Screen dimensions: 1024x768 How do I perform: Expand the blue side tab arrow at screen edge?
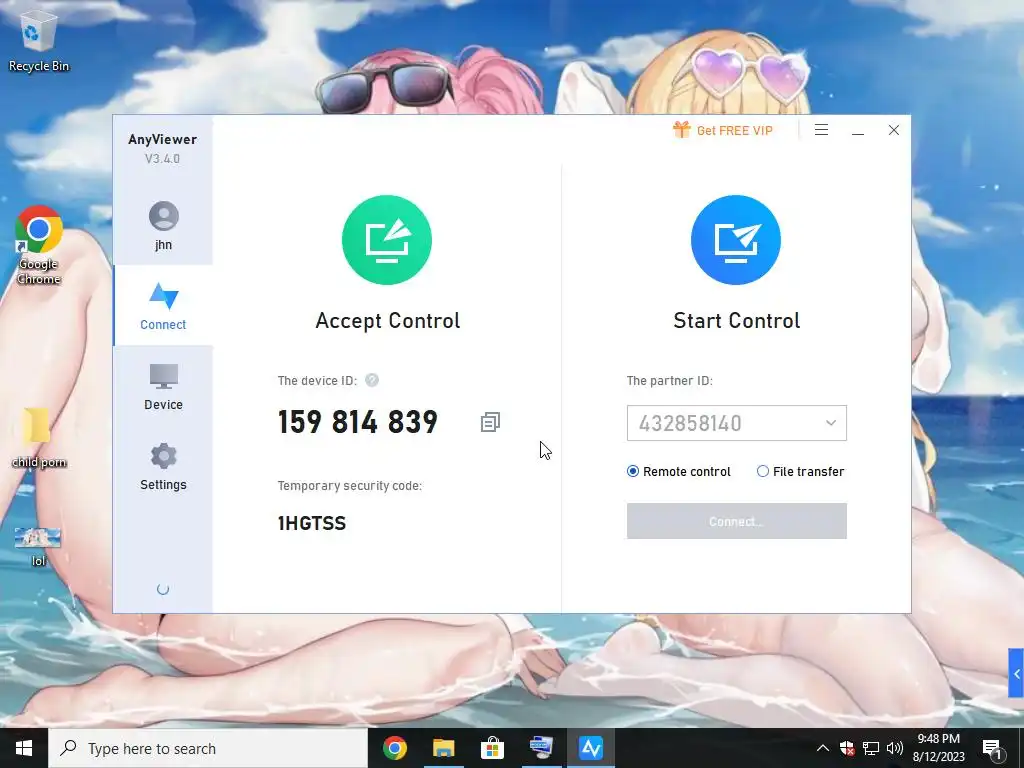coord(1016,674)
